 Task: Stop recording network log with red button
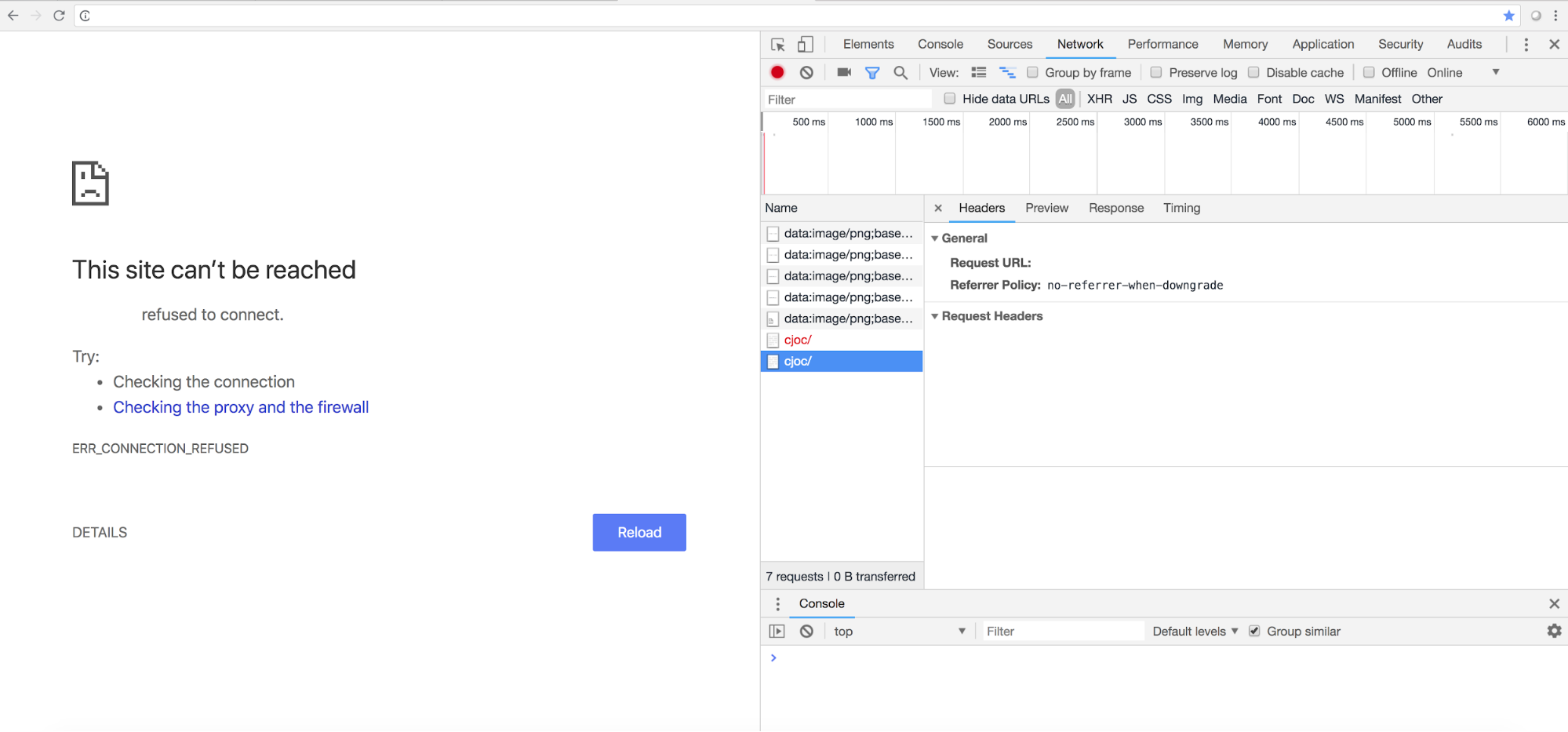[x=777, y=72]
